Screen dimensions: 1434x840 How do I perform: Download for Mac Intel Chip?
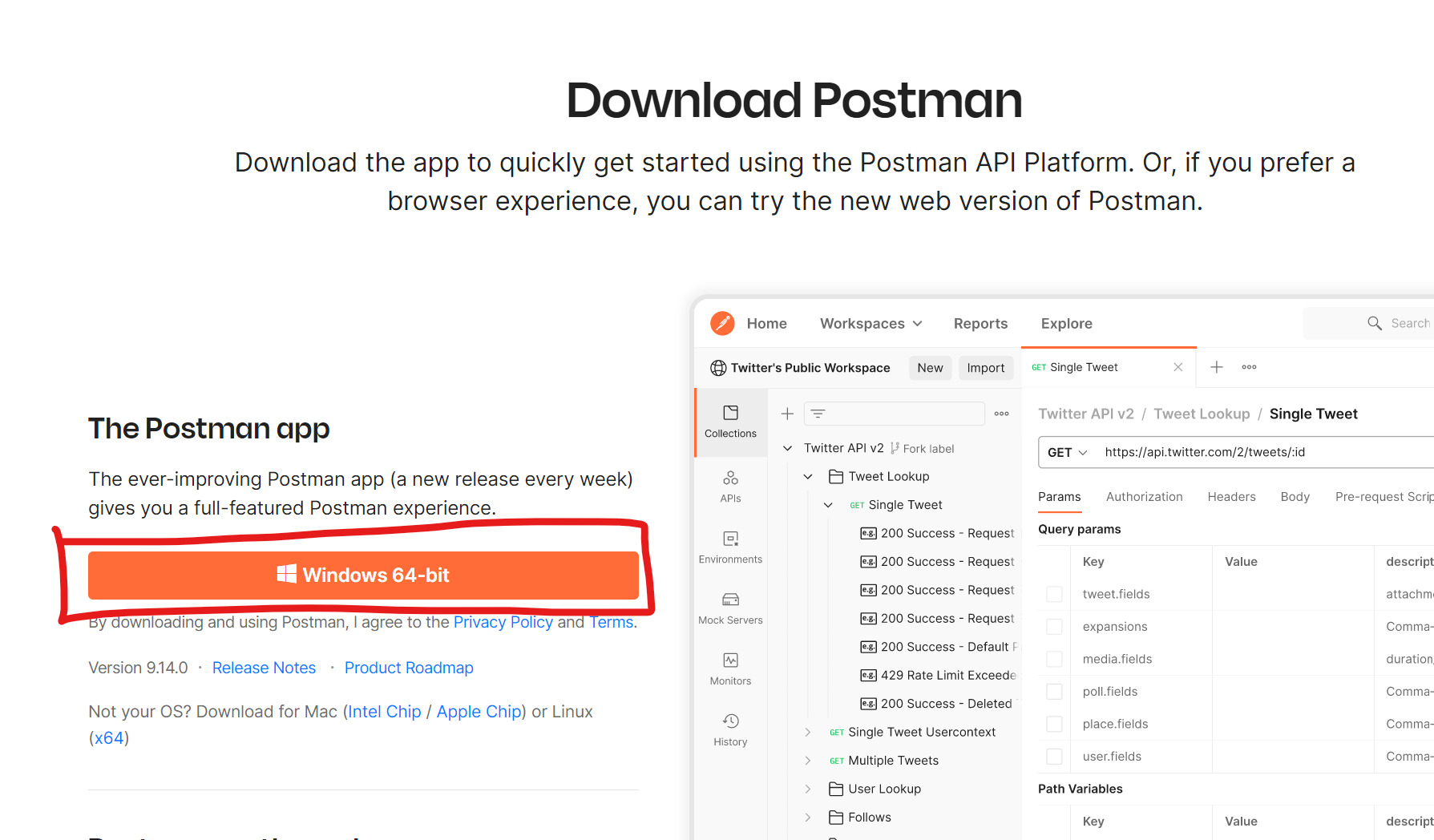tap(385, 712)
